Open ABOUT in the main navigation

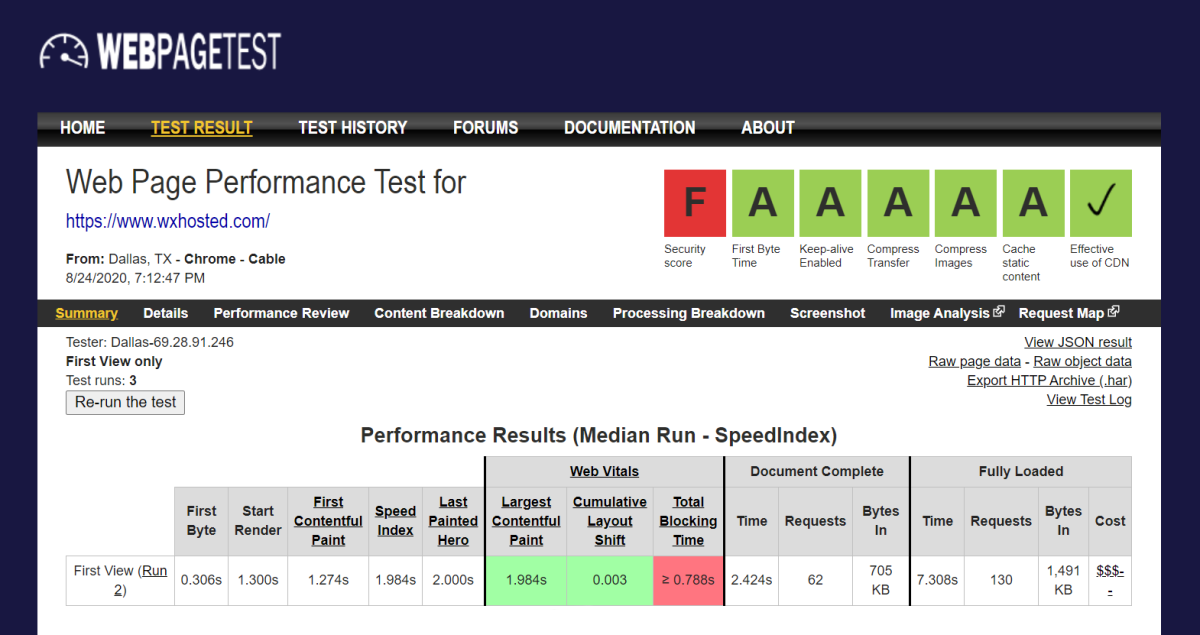(x=768, y=128)
